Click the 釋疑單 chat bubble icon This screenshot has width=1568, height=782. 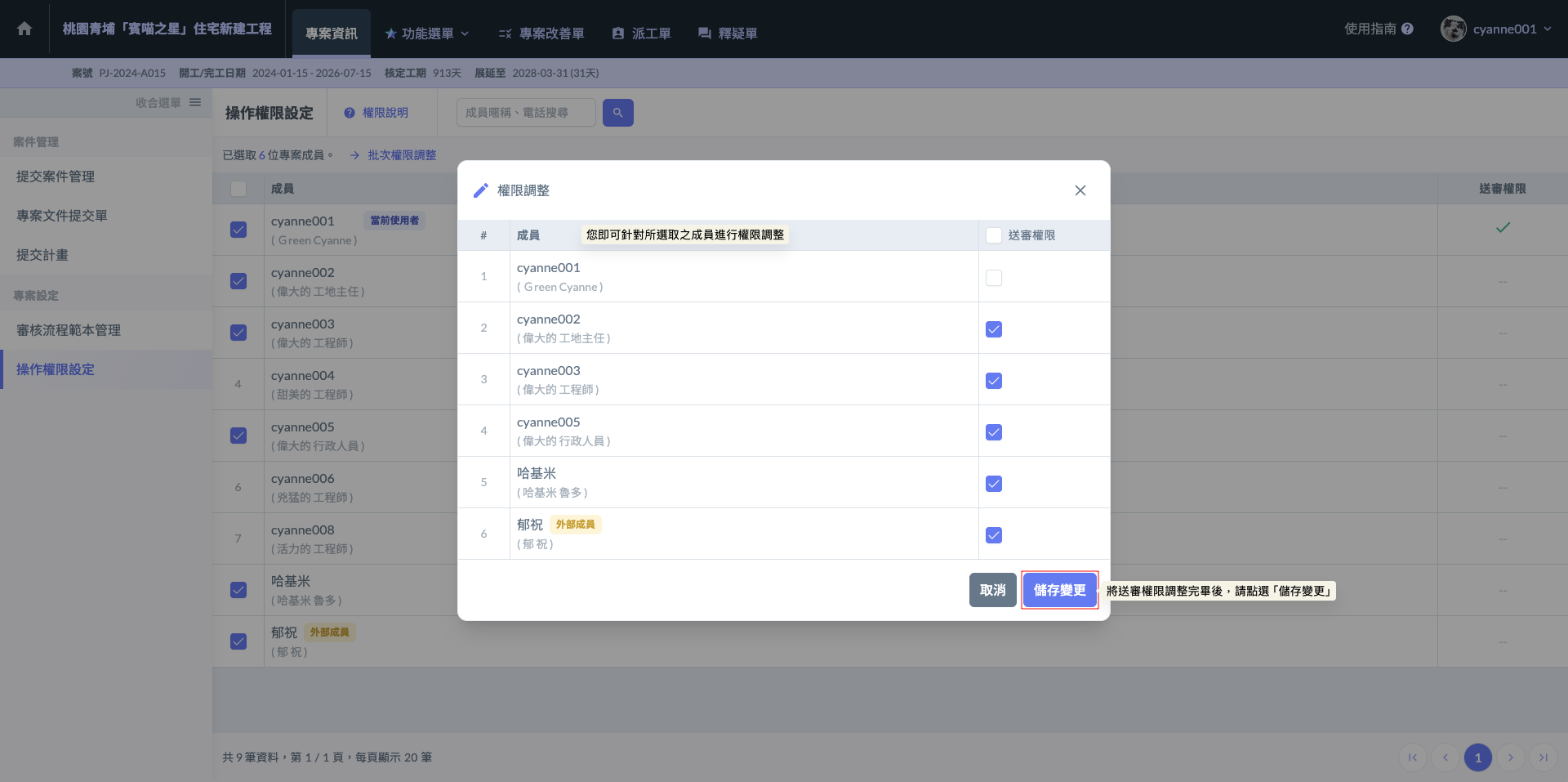704,34
